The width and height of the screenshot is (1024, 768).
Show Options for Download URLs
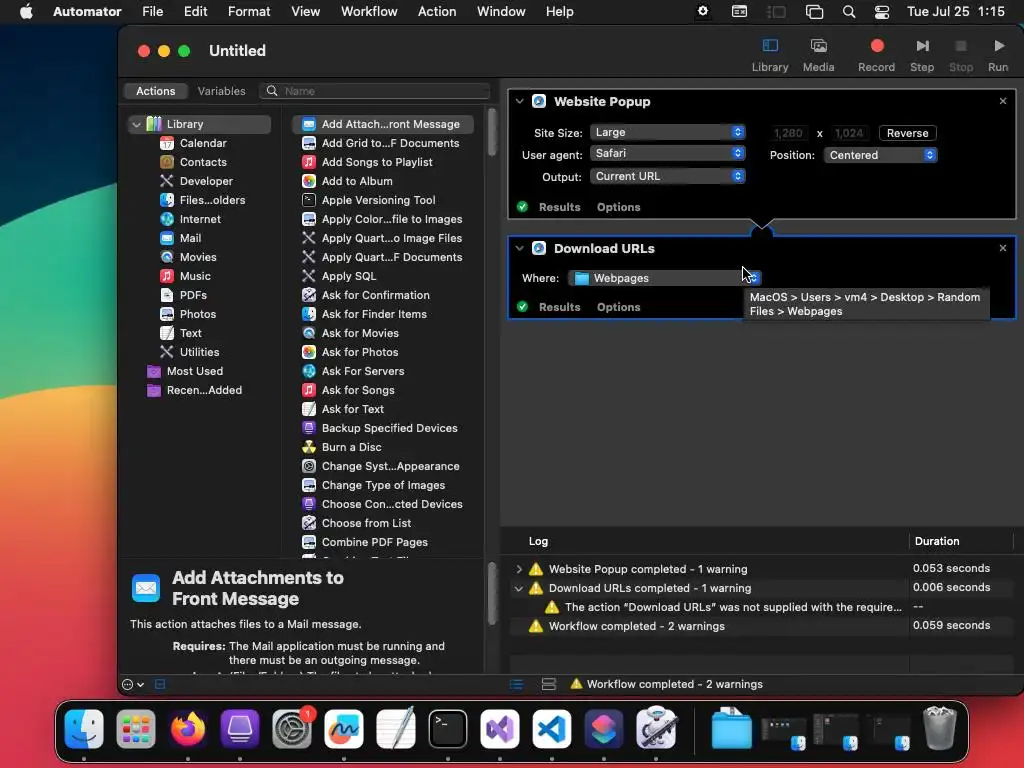[618, 307]
